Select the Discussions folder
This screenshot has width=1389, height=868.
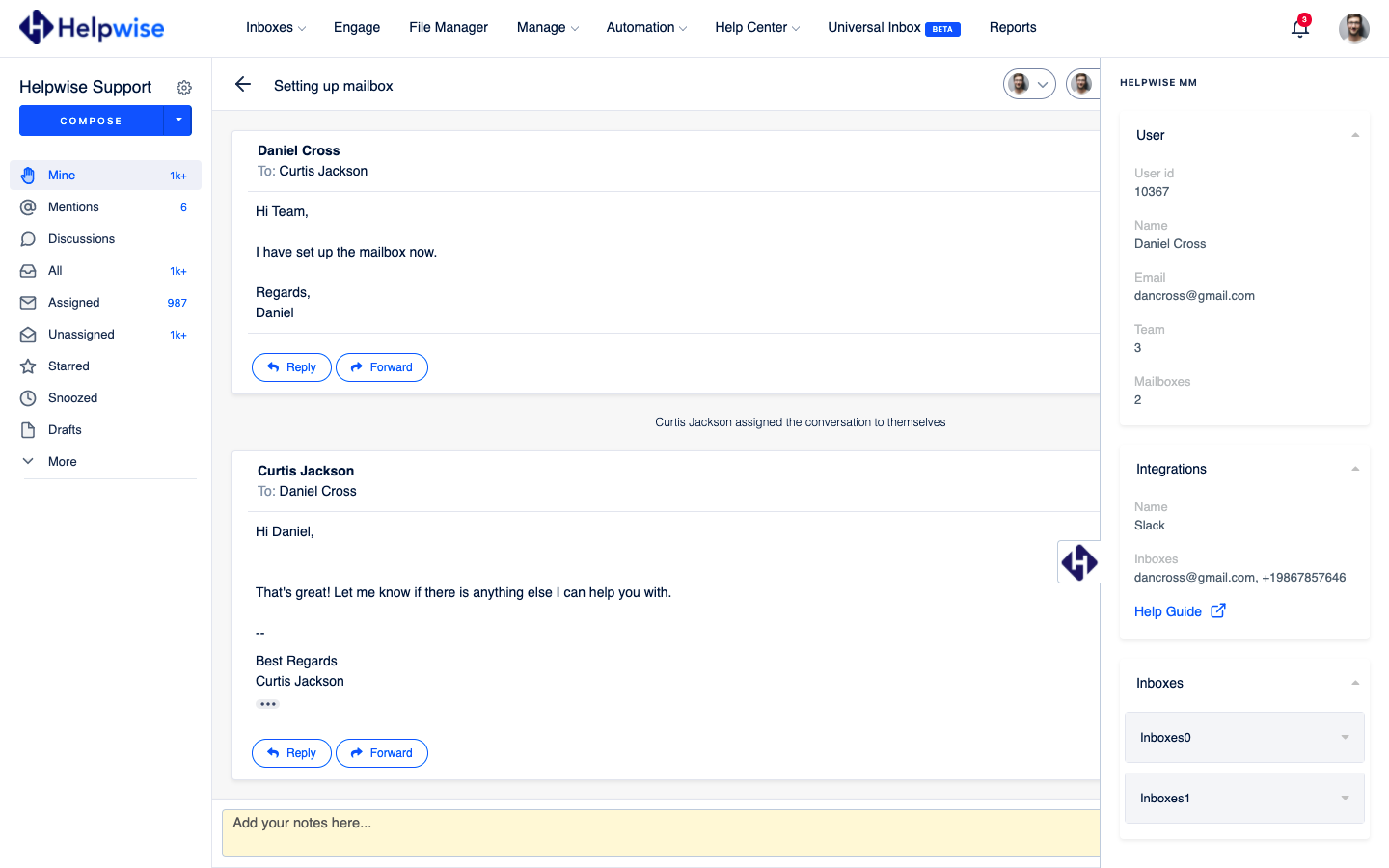(x=105, y=239)
